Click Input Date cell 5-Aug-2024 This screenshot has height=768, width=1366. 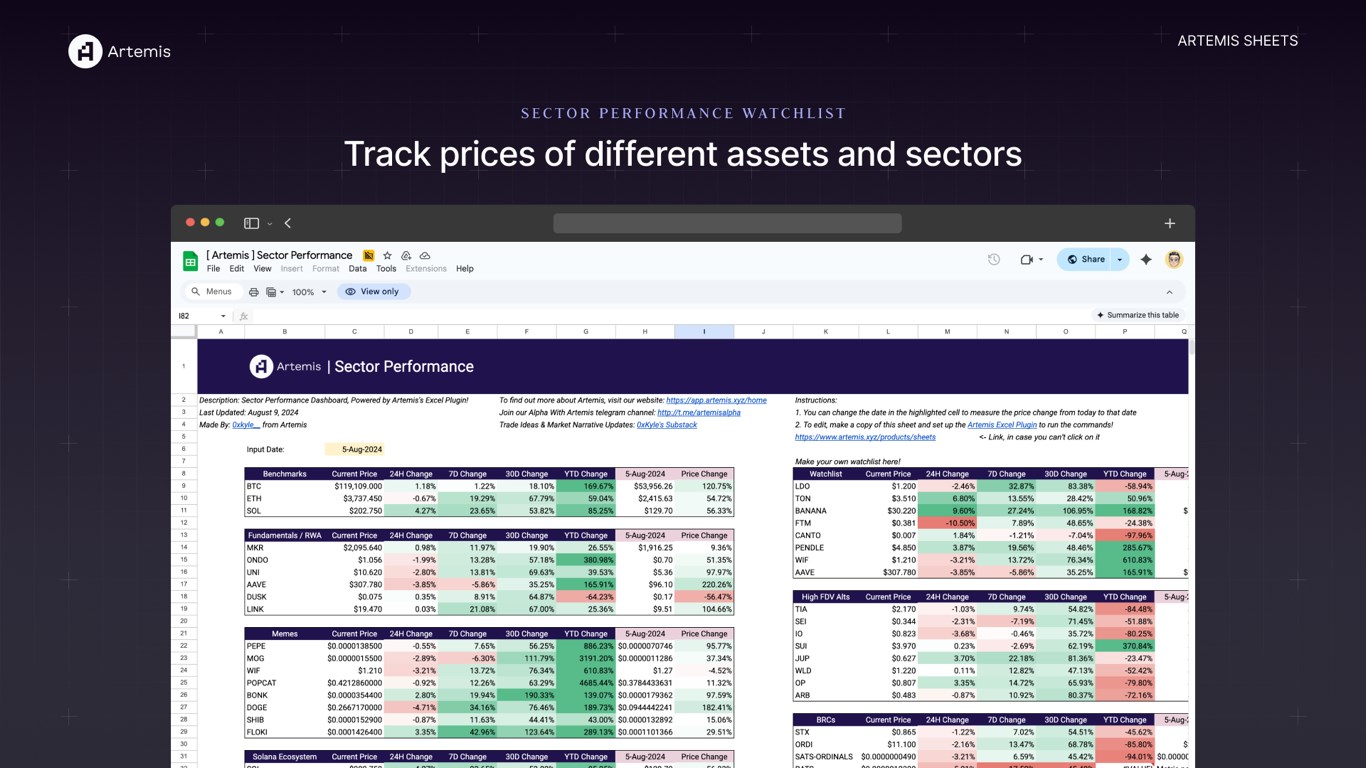(354, 449)
